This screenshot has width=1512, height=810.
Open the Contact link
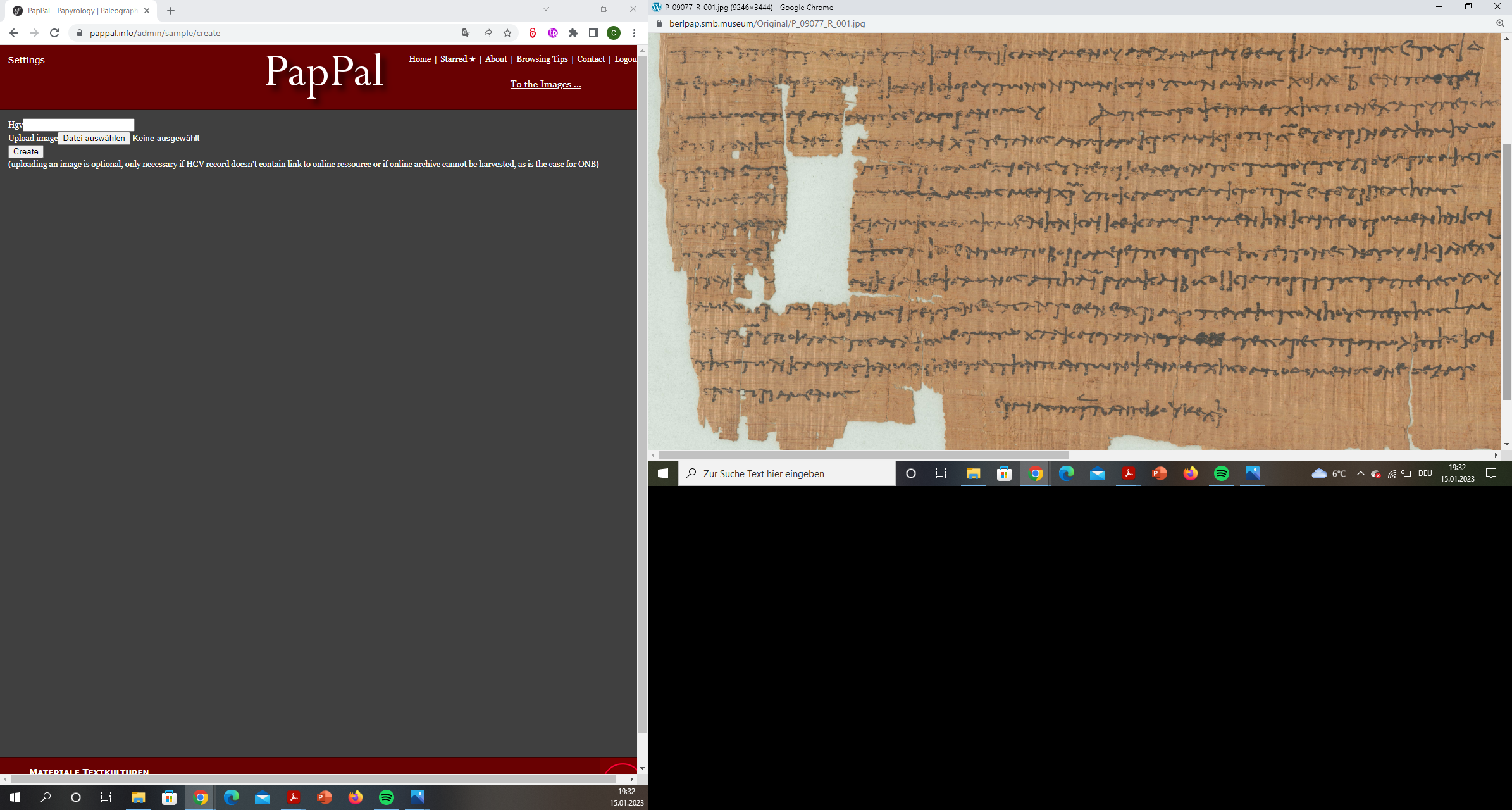click(x=591, y=59)
